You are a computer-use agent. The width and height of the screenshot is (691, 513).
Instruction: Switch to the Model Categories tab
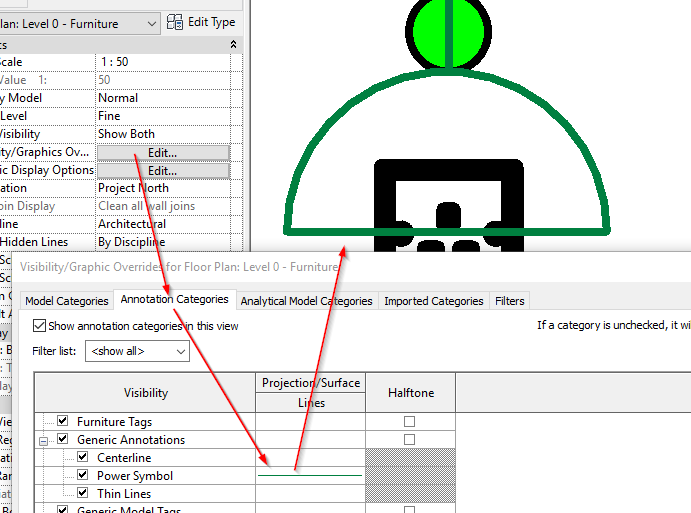(x=67, y=301)
